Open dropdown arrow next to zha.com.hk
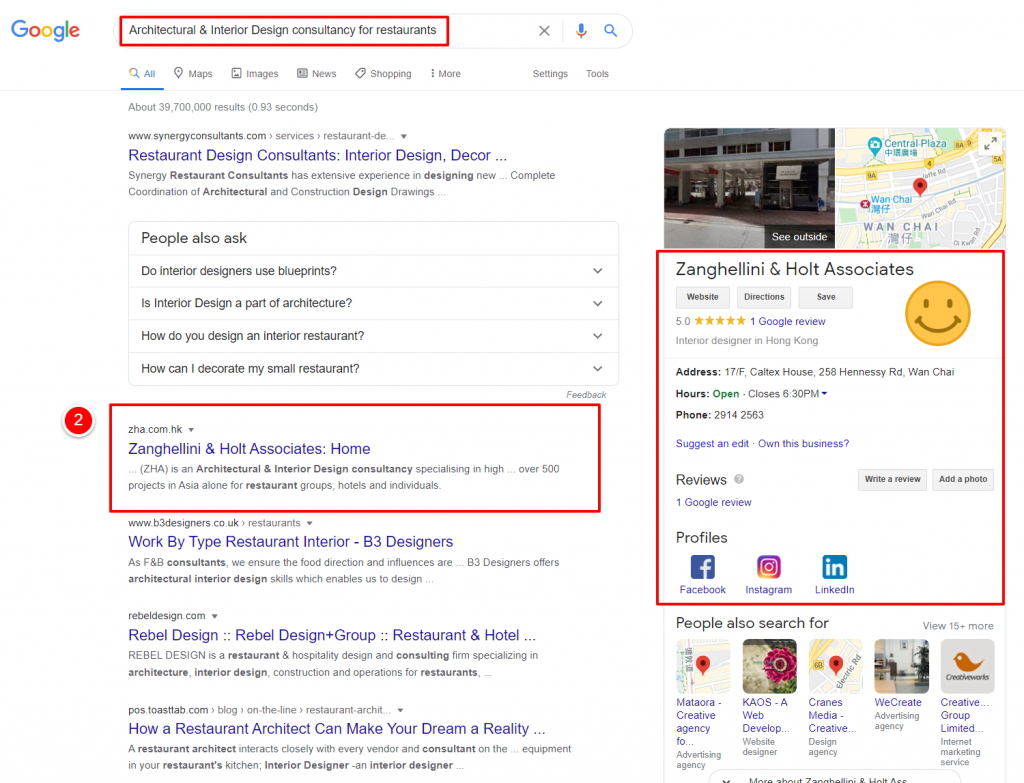 (191, 430)
